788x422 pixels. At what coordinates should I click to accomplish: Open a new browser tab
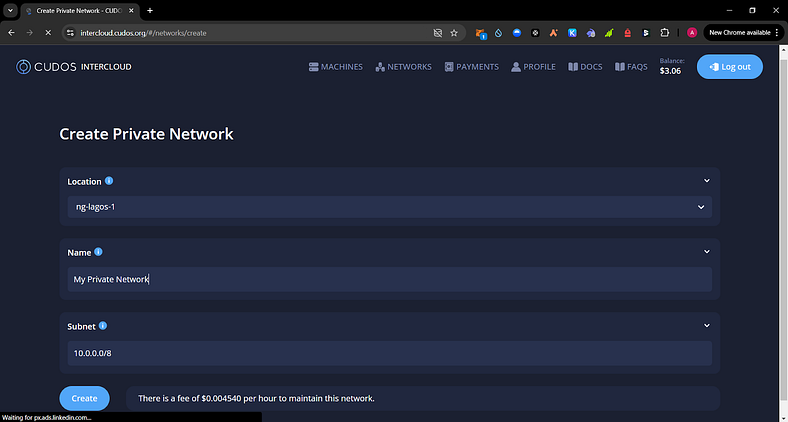tap(150, 11)
